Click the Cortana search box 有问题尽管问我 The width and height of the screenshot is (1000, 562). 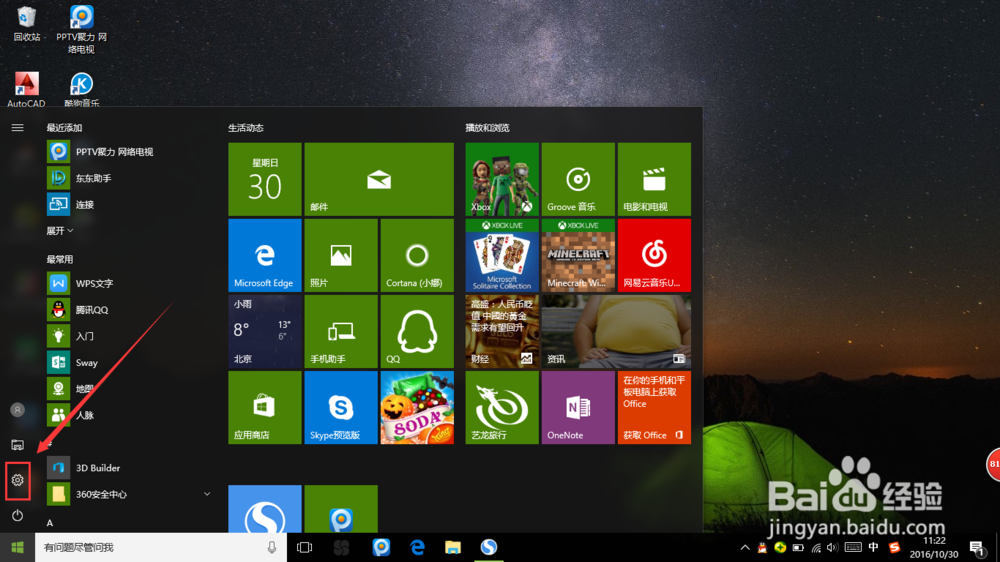click(160, 547)
